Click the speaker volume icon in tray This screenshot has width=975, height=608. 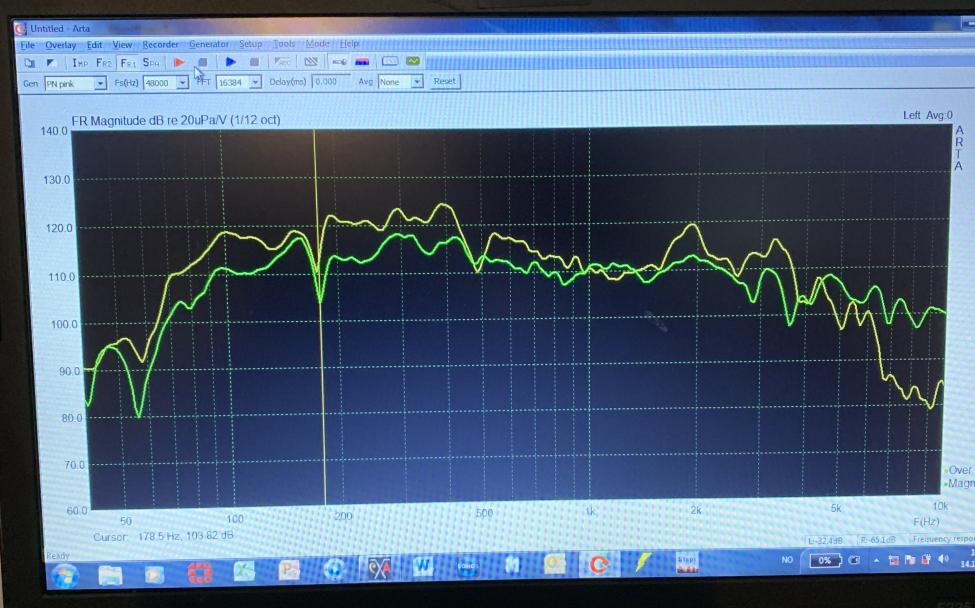[x=943, y=559]
